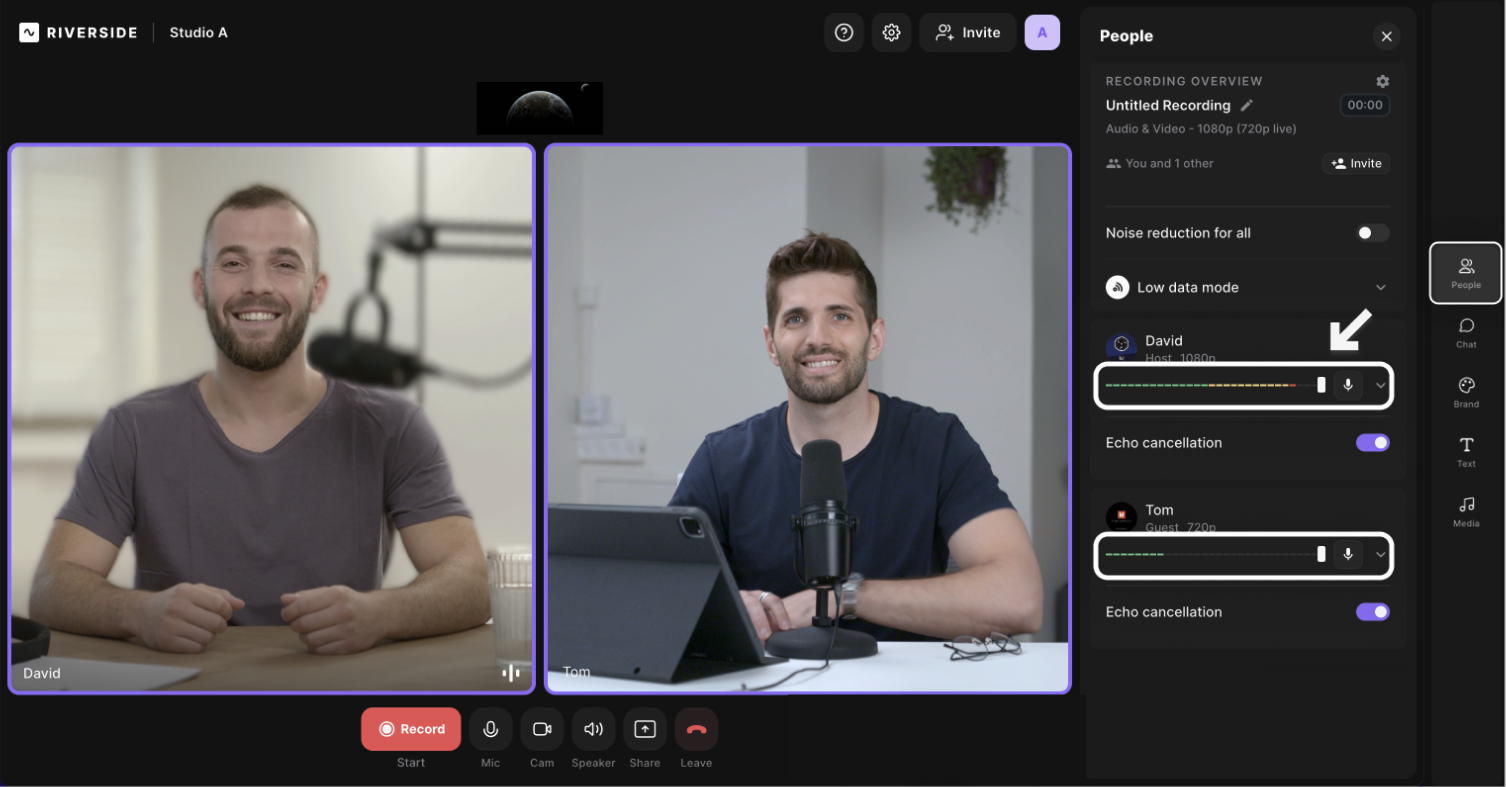
Task: Click the Share screen icon
Action: (x=645, y=729)
